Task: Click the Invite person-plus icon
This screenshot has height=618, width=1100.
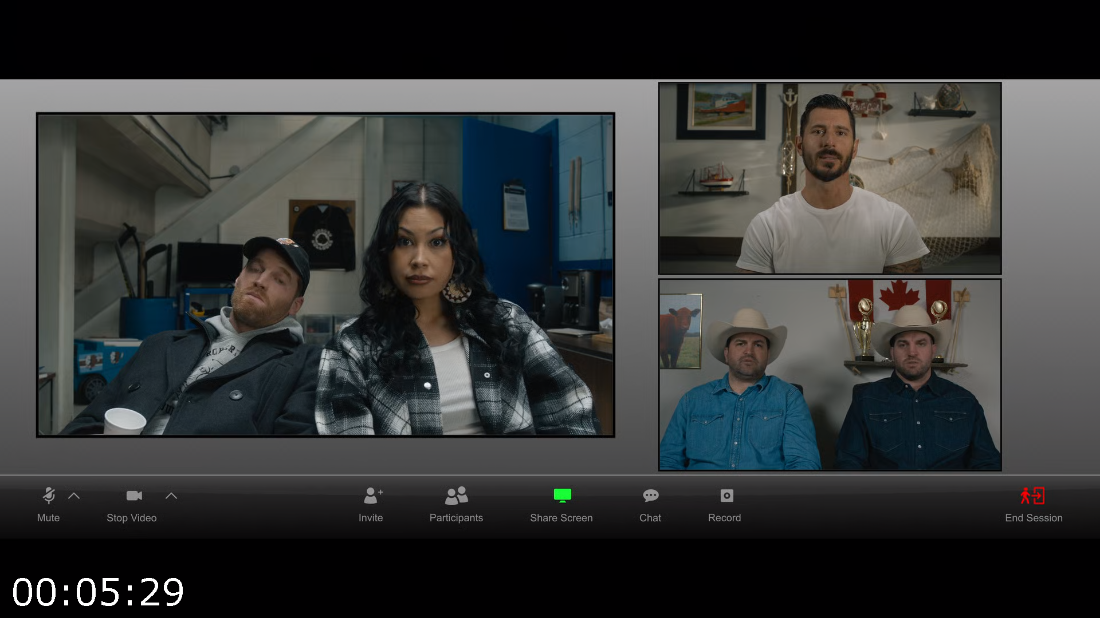Action: (x=372, y=496)
